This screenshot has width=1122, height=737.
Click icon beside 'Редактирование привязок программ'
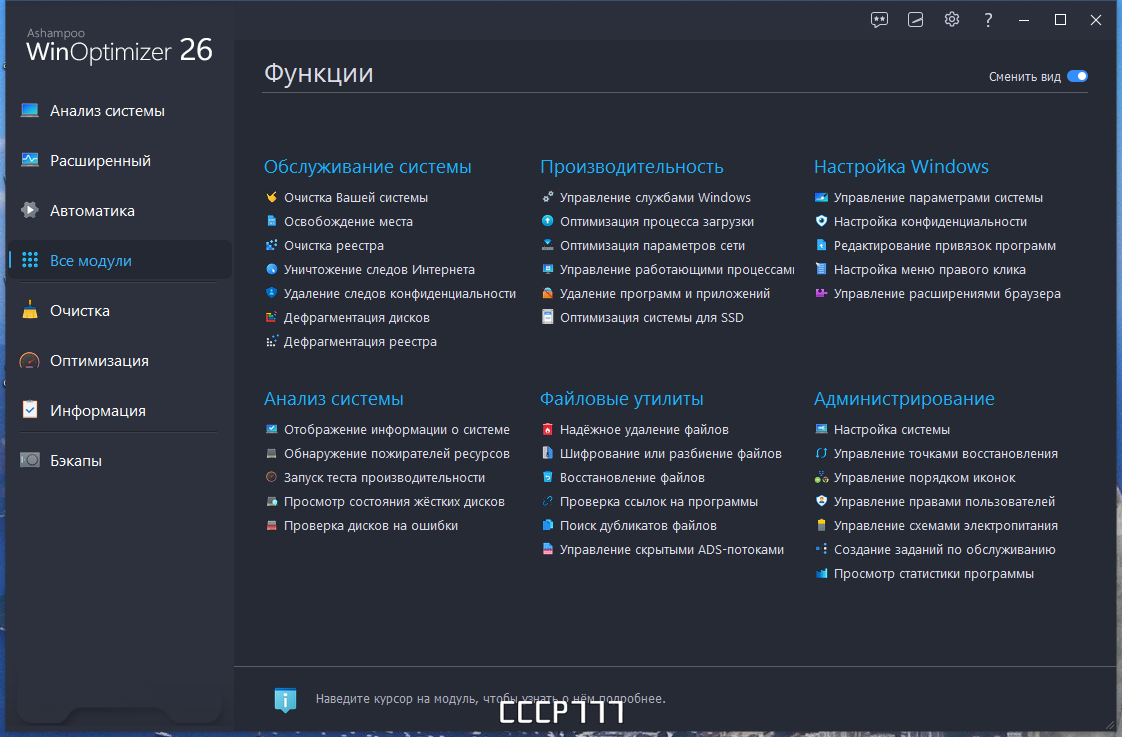click(x=821, y=245)
